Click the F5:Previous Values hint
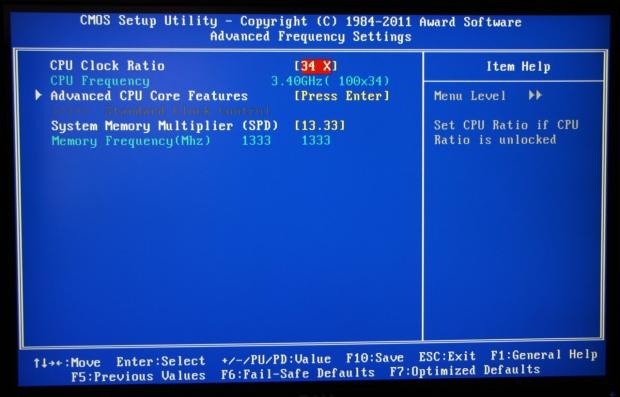The height and width of the screenshot is (397, 620). tap(138, 376)
